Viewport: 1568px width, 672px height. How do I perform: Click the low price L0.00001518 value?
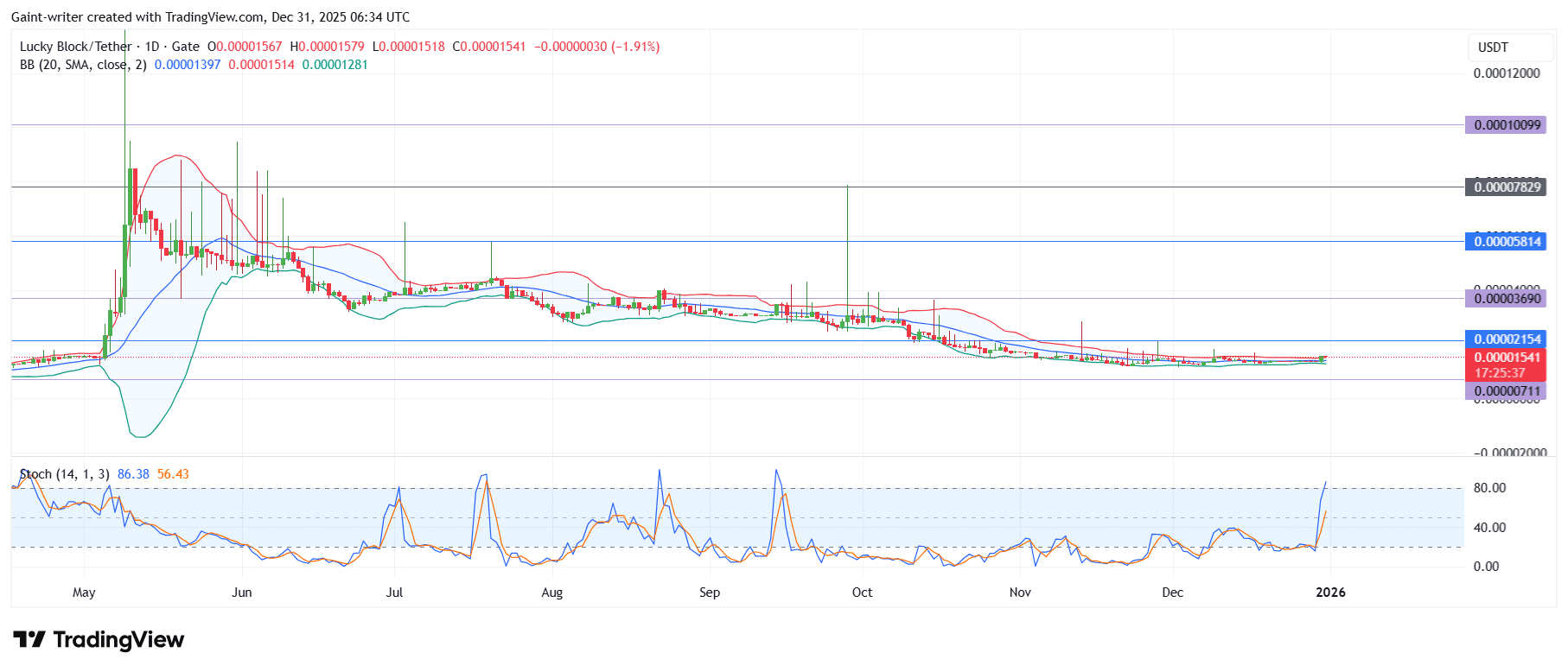pos(408,47)
